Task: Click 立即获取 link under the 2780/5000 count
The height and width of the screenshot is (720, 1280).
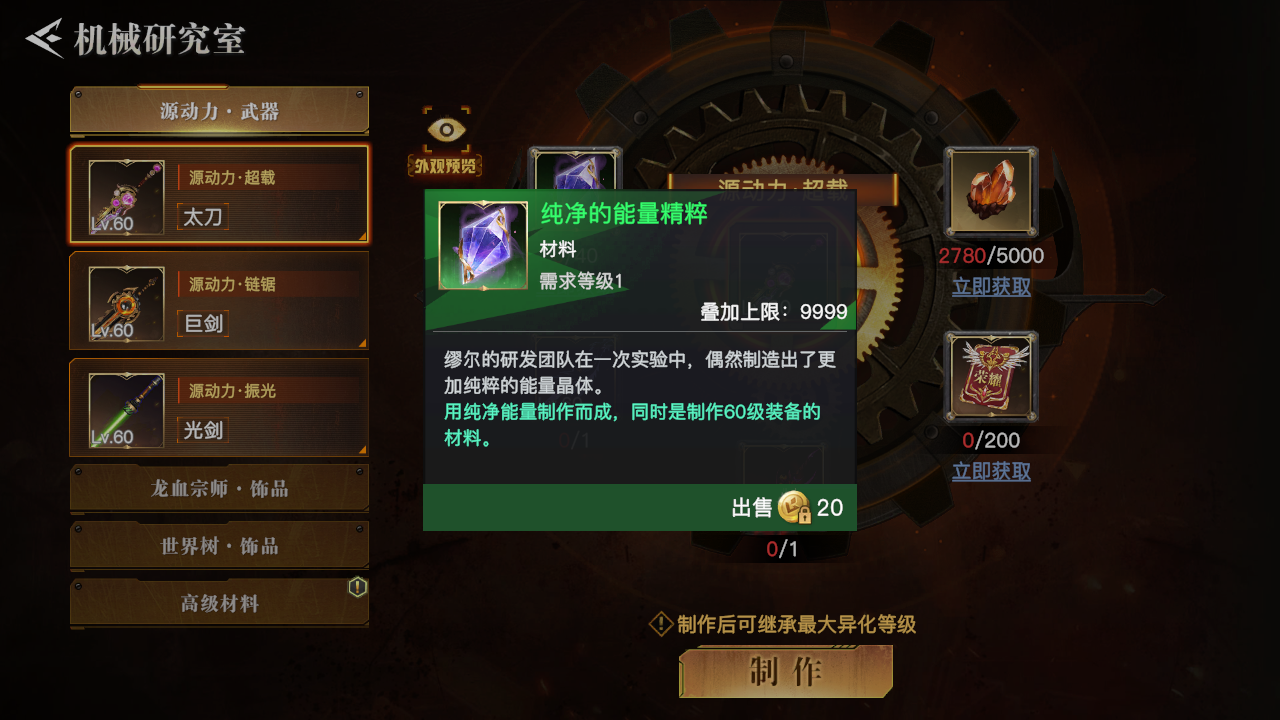Action: (991, 286)
